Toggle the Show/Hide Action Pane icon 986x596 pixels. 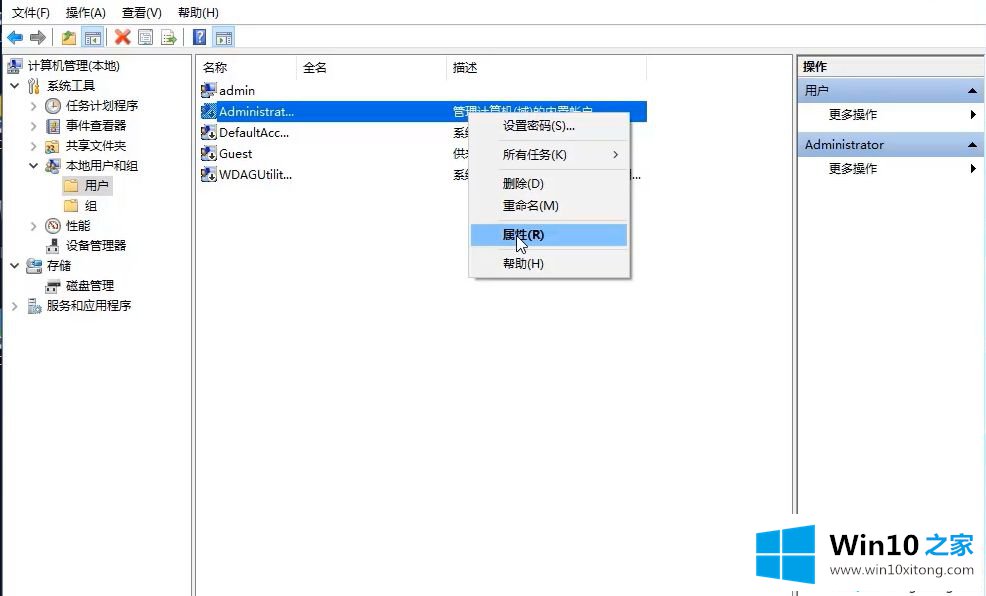pyautogui.click(x=224, y=38)
